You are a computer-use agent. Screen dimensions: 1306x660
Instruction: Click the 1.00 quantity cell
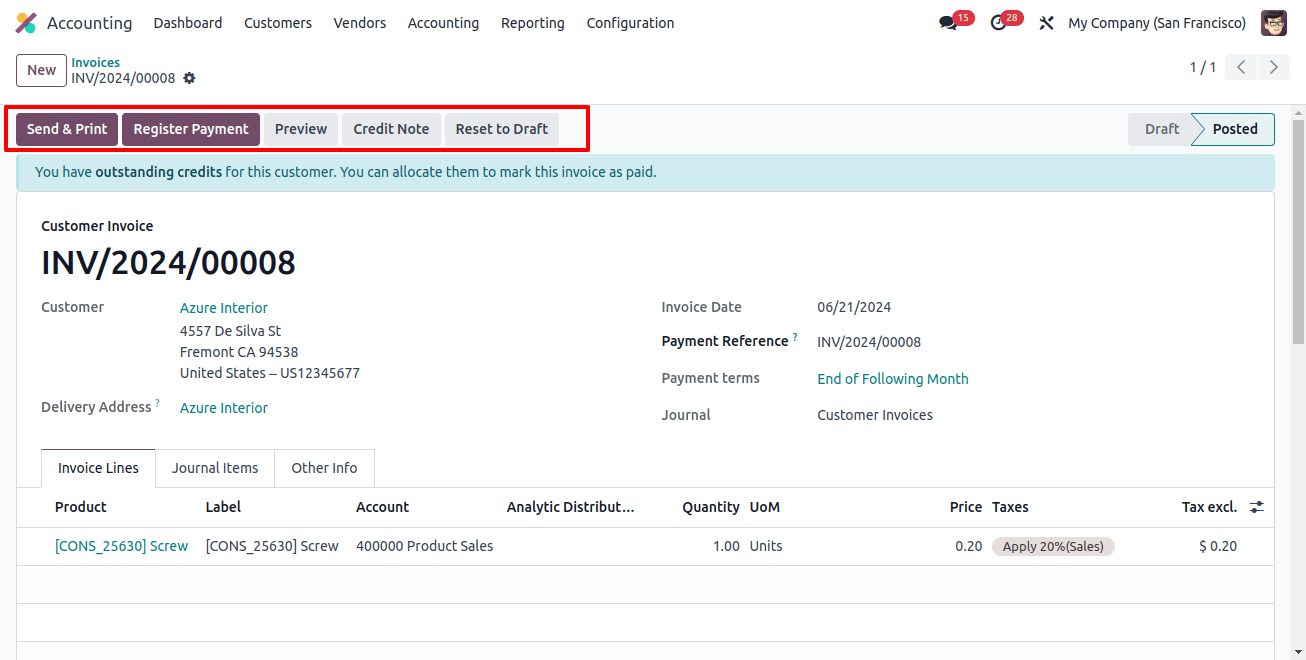pos(726,546)
